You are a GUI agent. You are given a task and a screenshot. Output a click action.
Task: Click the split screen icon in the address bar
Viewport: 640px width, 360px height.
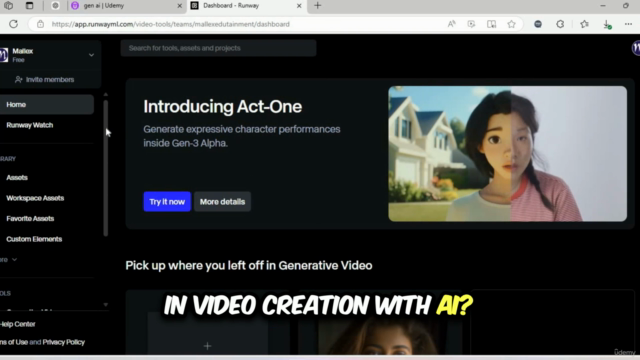491,24
